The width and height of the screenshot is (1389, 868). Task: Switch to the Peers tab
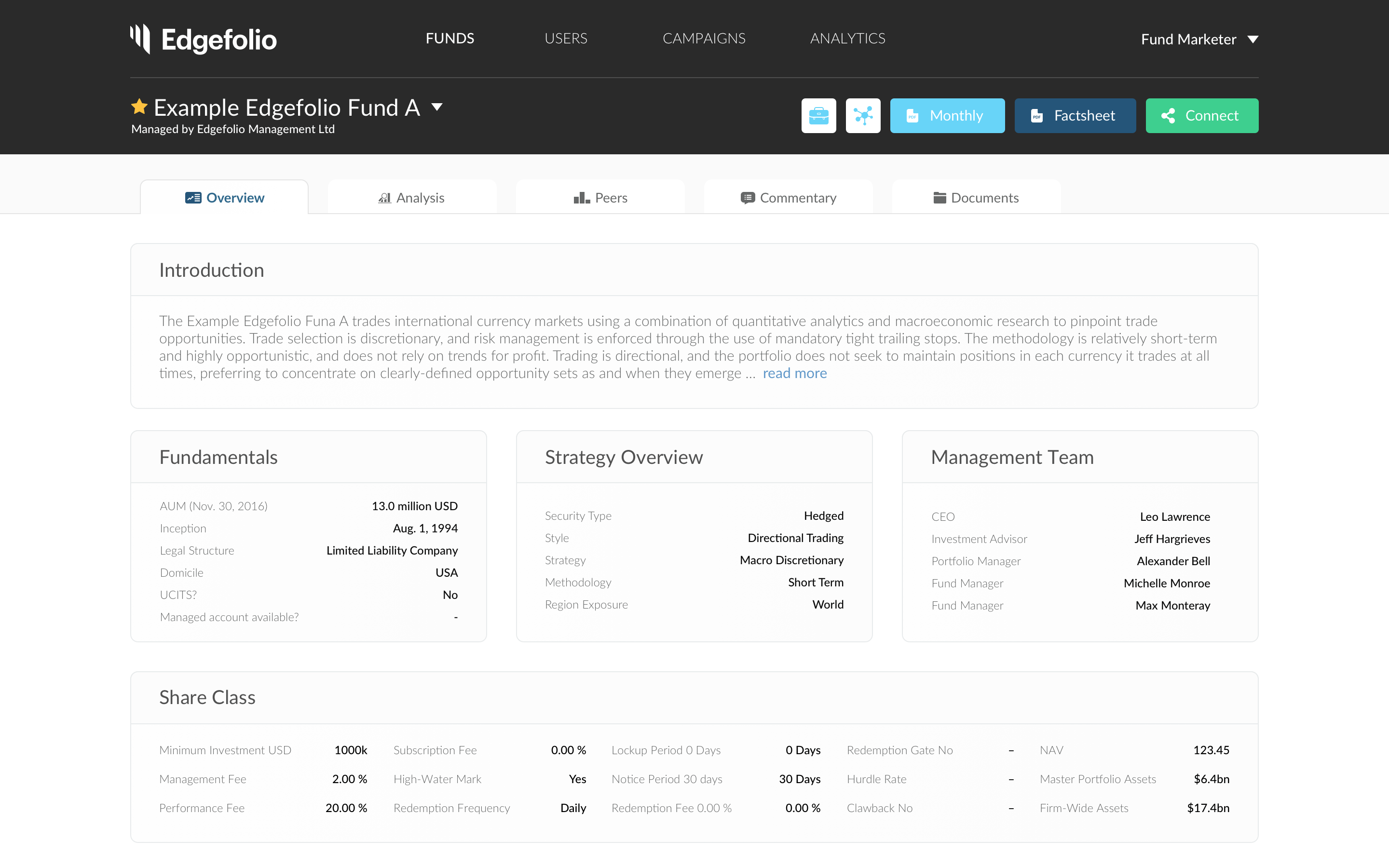tap(600, 197)
